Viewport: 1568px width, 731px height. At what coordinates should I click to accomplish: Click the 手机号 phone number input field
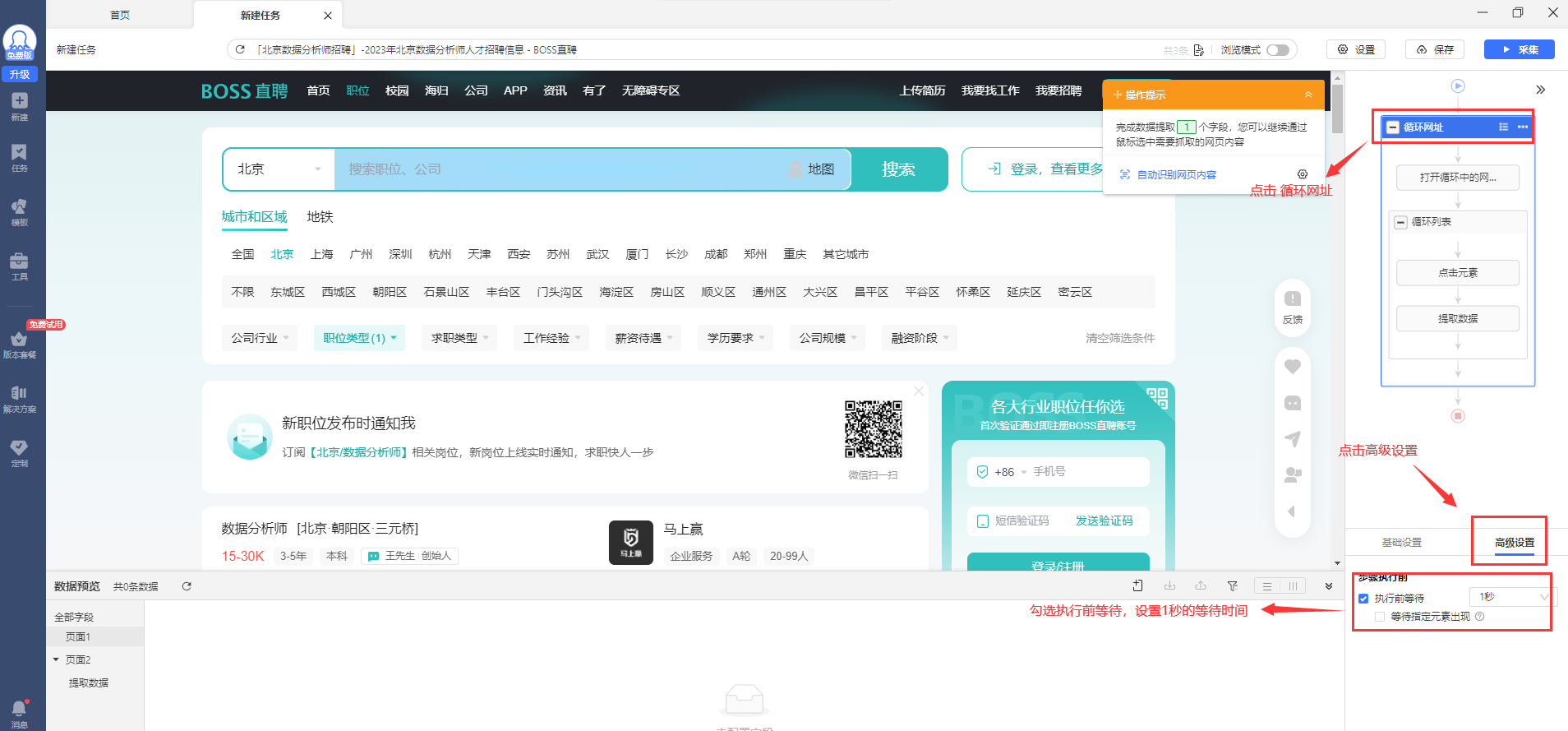[x=1090, y=472]
